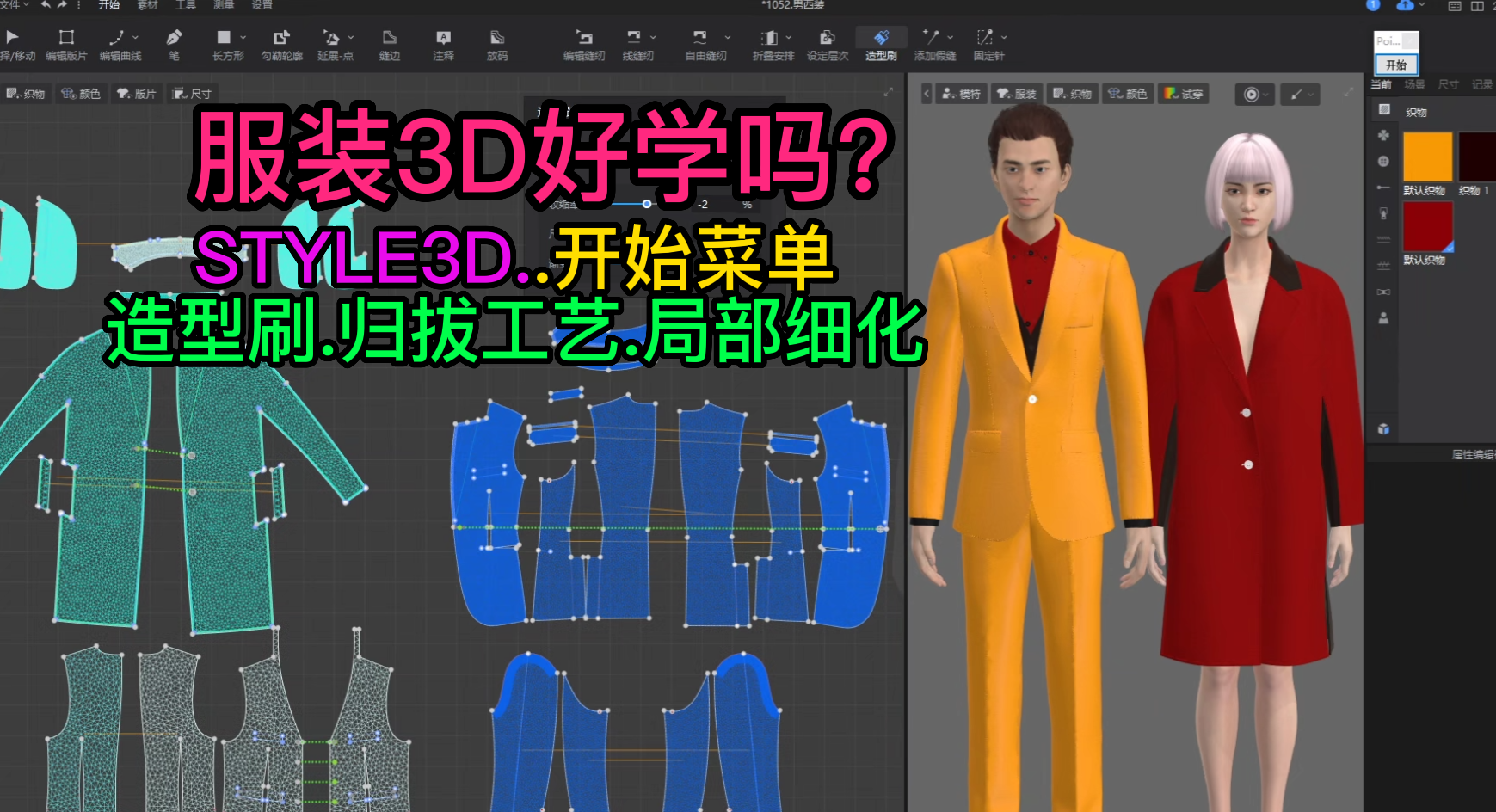Screen dimensions: 1496x812
Task: Select the 笔 pen tool
Action: coord(174,45)
